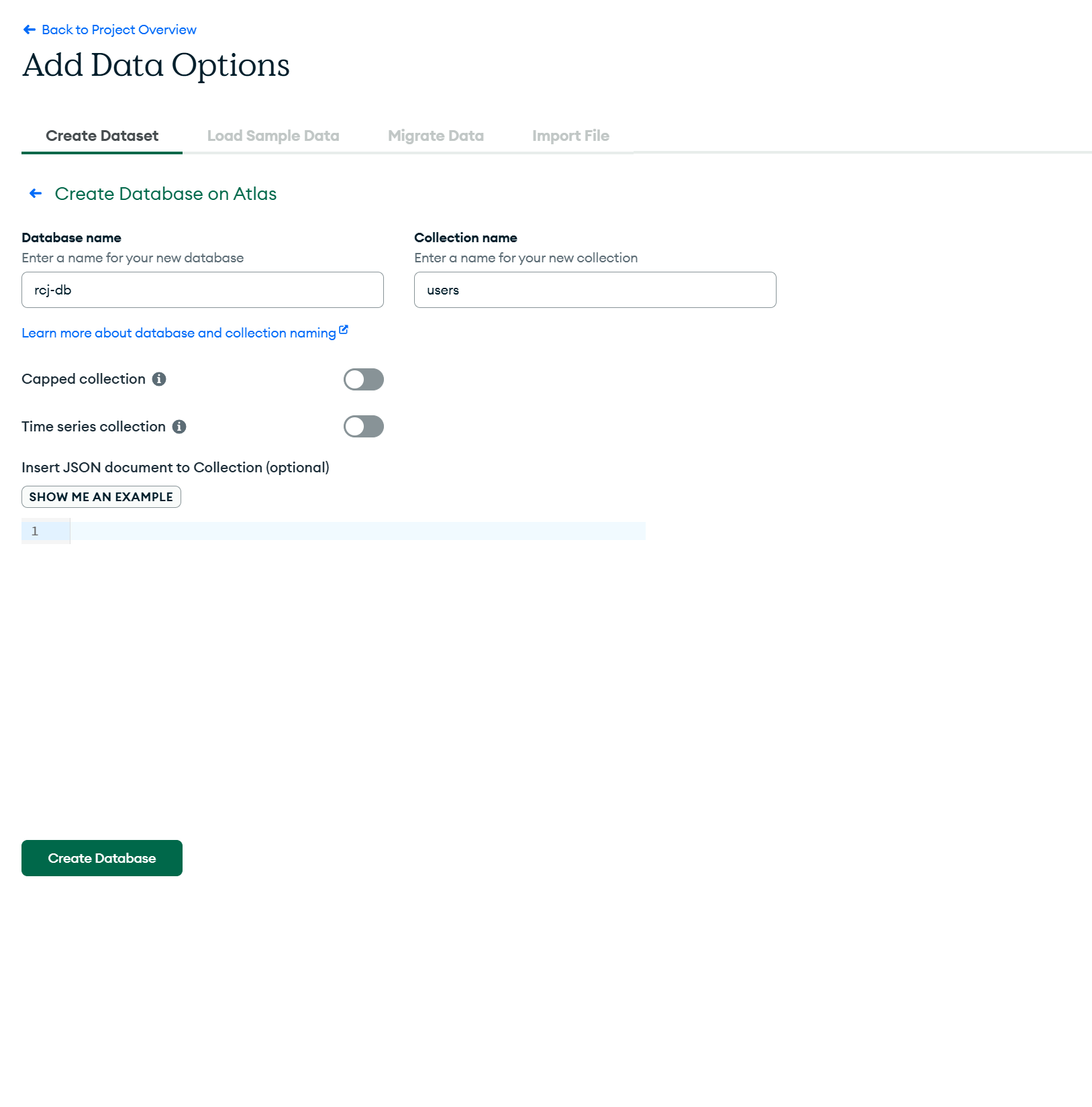Click the Capped collection label
The height and width of the screenshot is (1107, 1092).
[83, 379]
